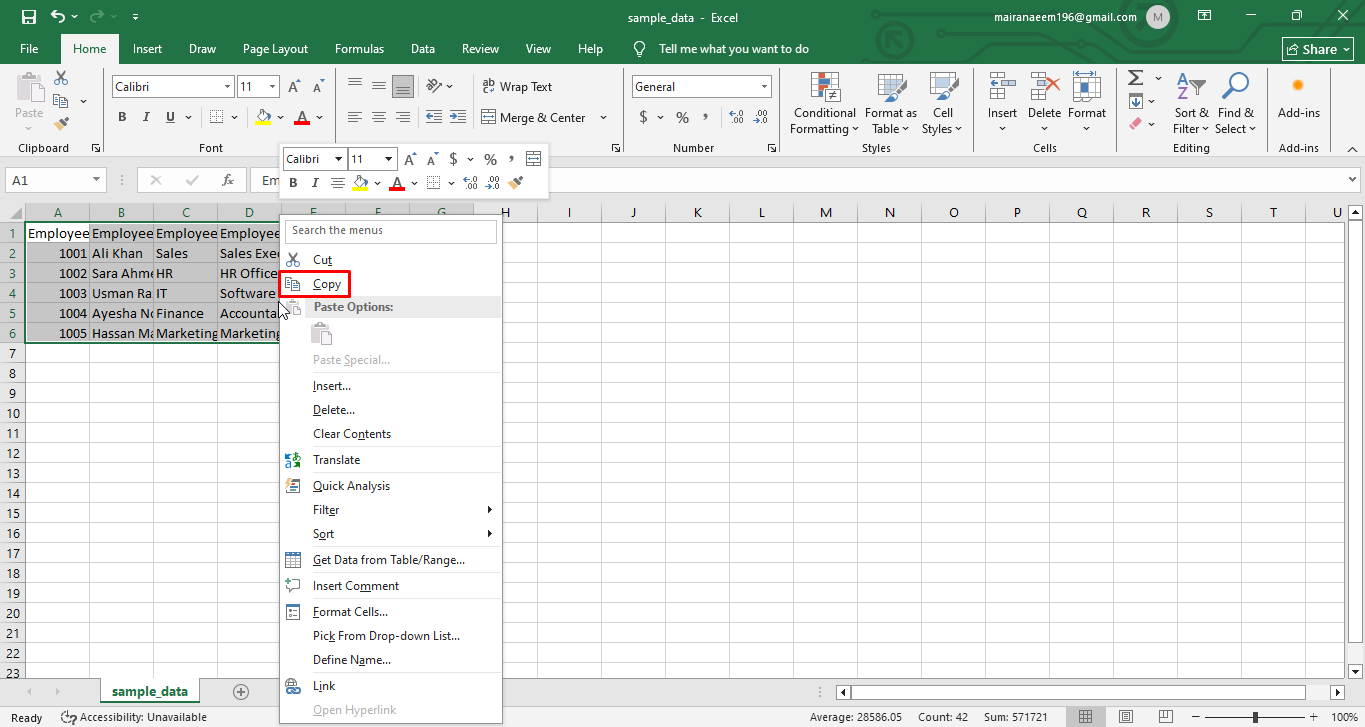Click the zoom in plus button
This screenshot has width=1365, height=727.
point(1313,717)
